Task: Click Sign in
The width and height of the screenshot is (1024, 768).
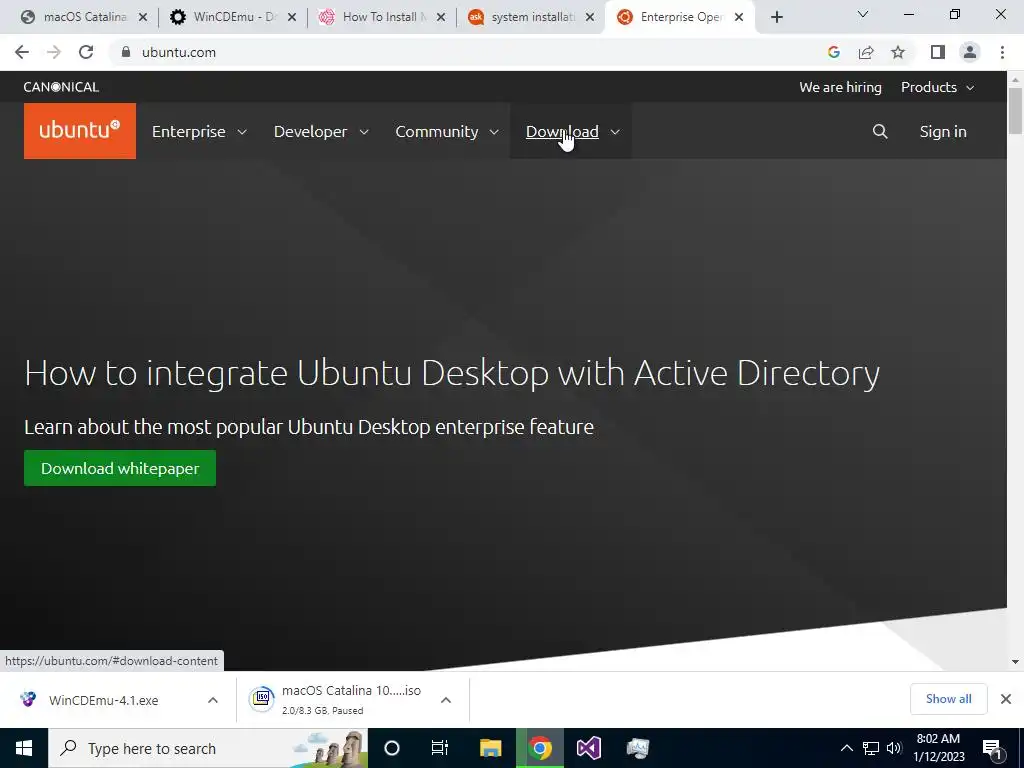Action: click(x=942, y=131)
